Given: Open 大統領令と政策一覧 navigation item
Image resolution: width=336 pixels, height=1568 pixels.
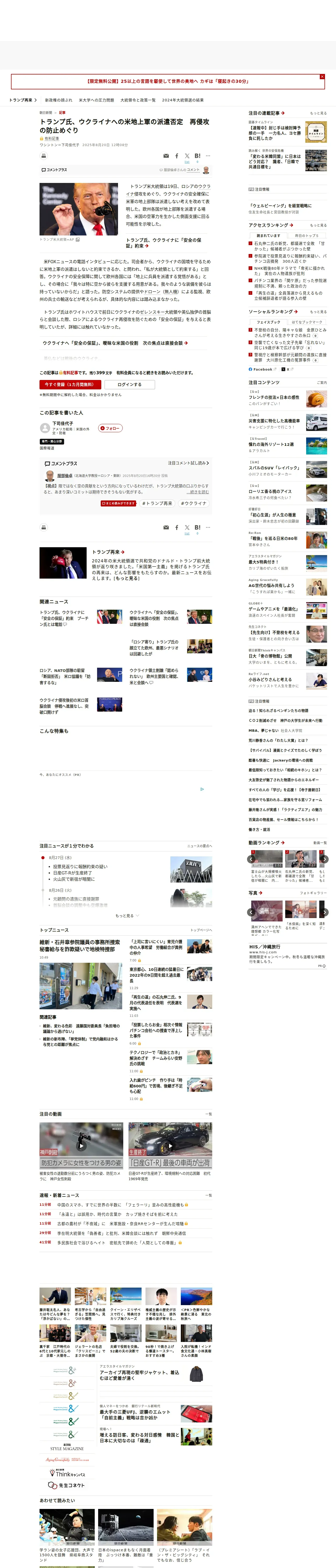Looking at the screenshot, I should (x=138, y=100).
